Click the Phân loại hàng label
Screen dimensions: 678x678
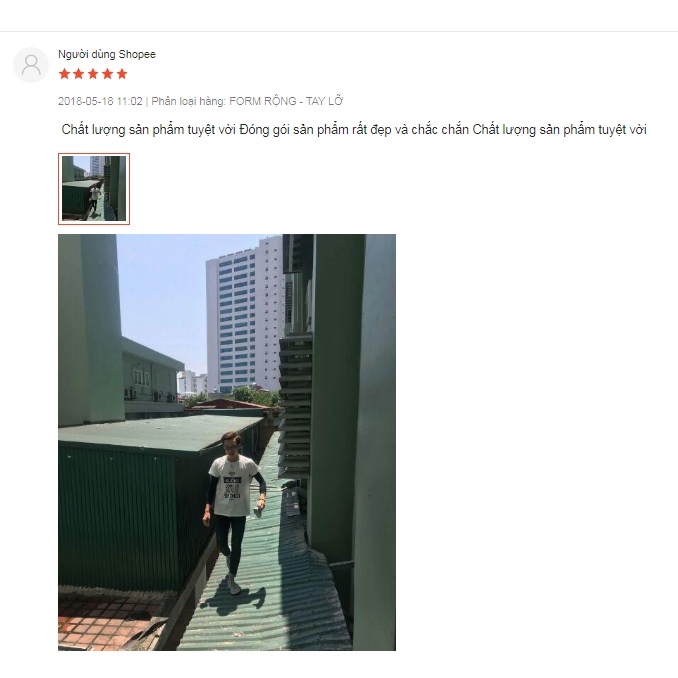(x=189, y=101)
